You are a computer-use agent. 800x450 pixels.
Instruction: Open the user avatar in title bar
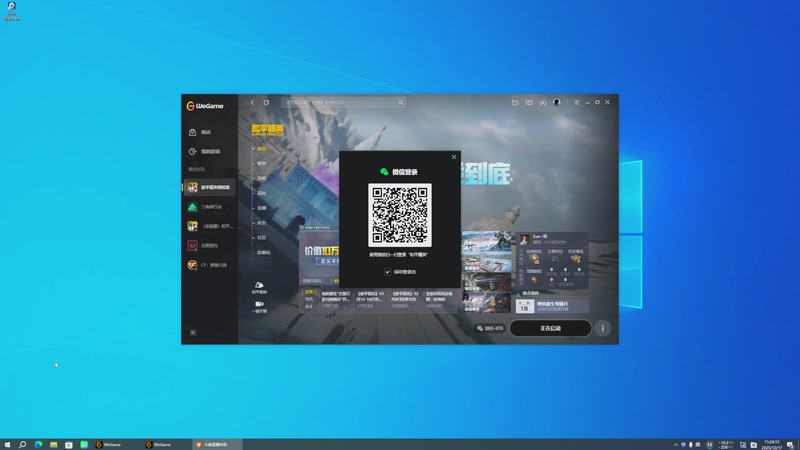[x=557, y=102]
